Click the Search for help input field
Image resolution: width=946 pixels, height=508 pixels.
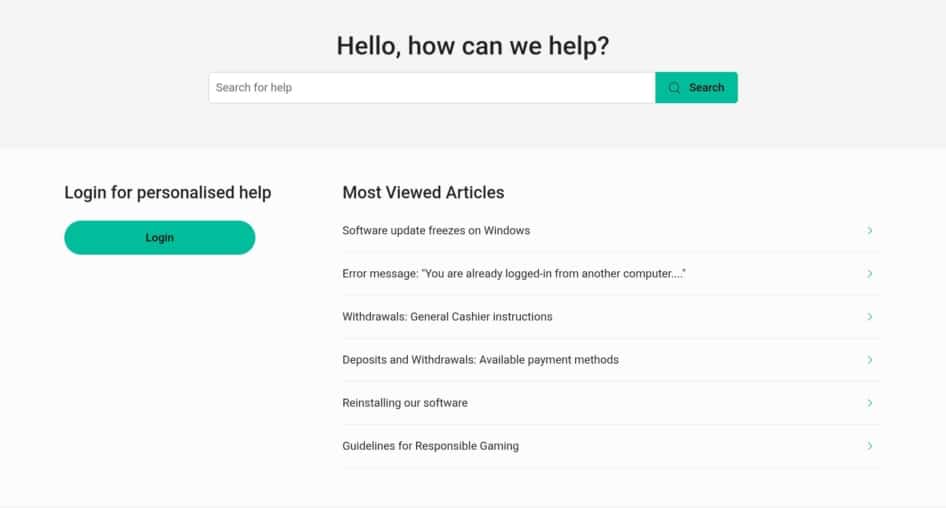pyautogui.click(x=431, y=88)
